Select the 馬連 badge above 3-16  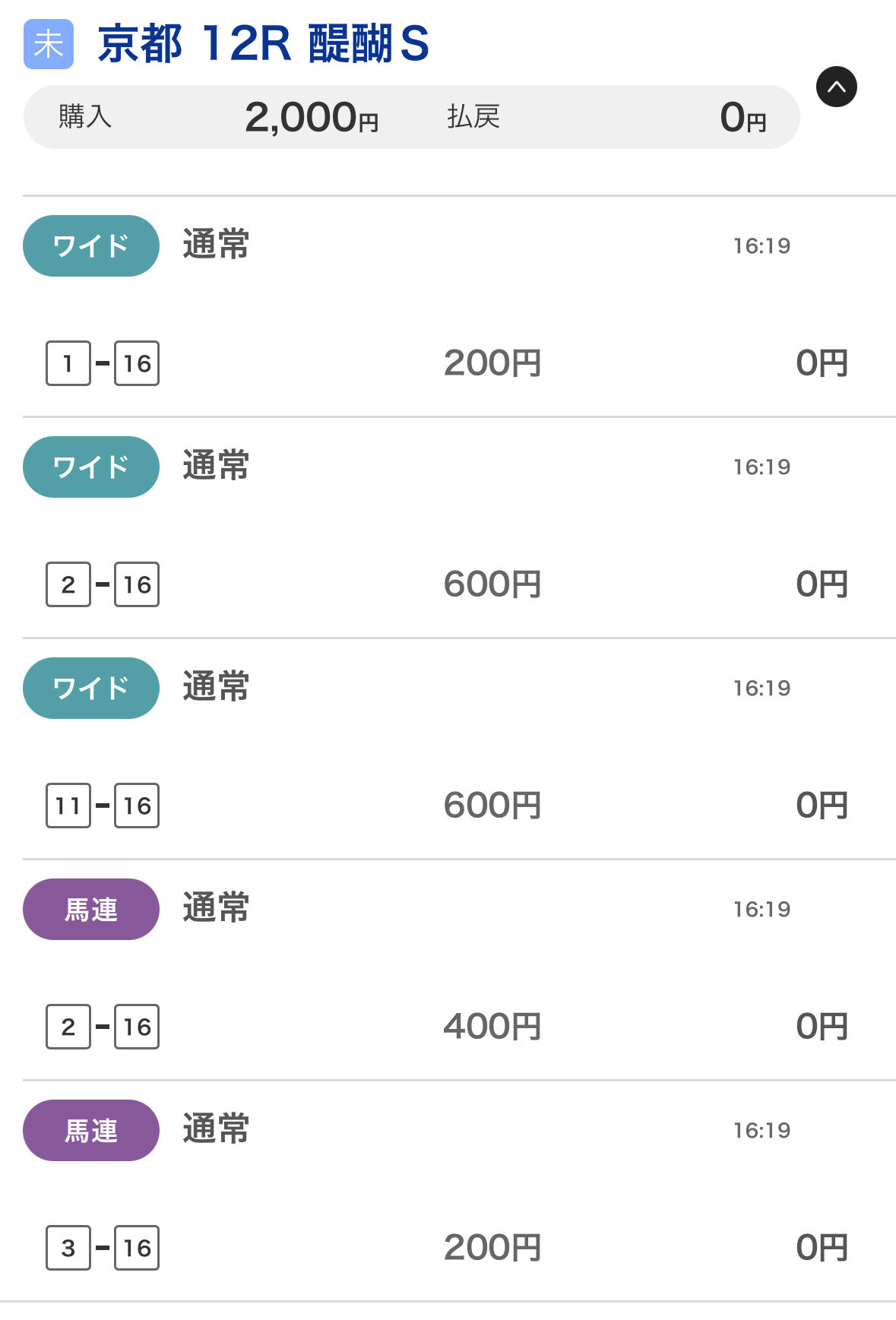coord(91,1130)
